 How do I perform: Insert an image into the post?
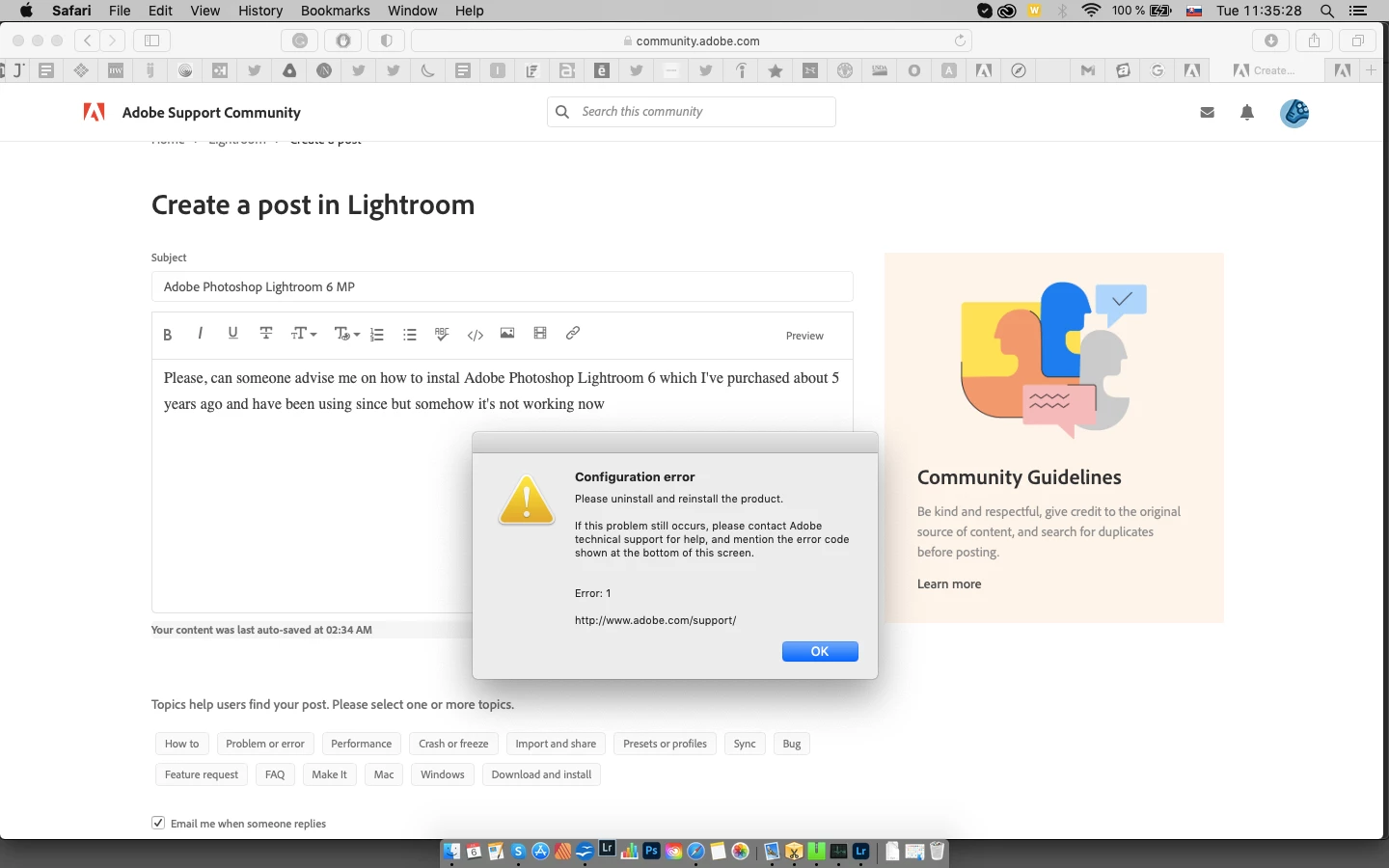click(507, 334)
